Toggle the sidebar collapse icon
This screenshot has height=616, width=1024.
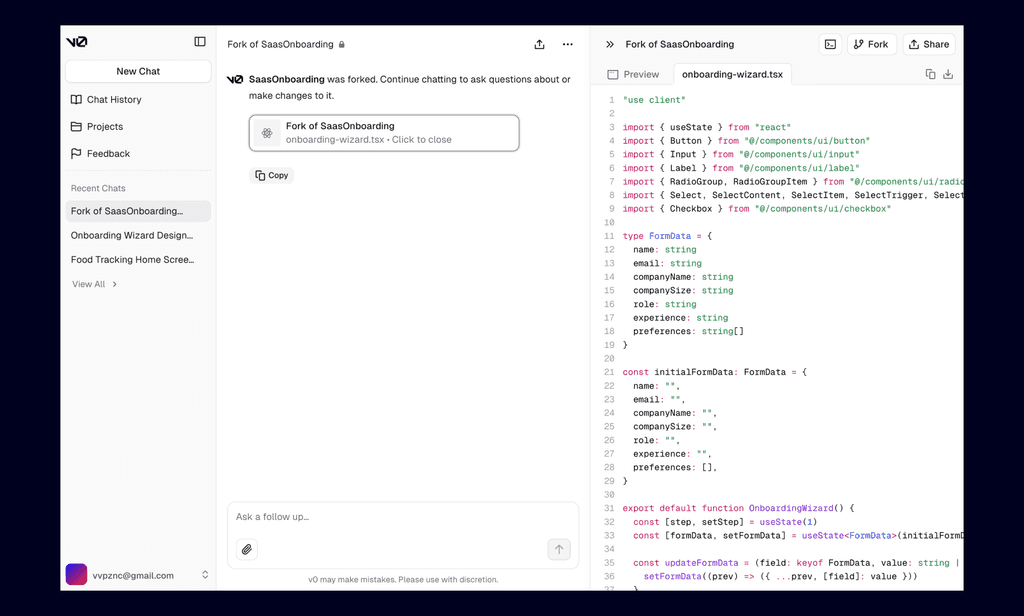click(x=197, y=42)
